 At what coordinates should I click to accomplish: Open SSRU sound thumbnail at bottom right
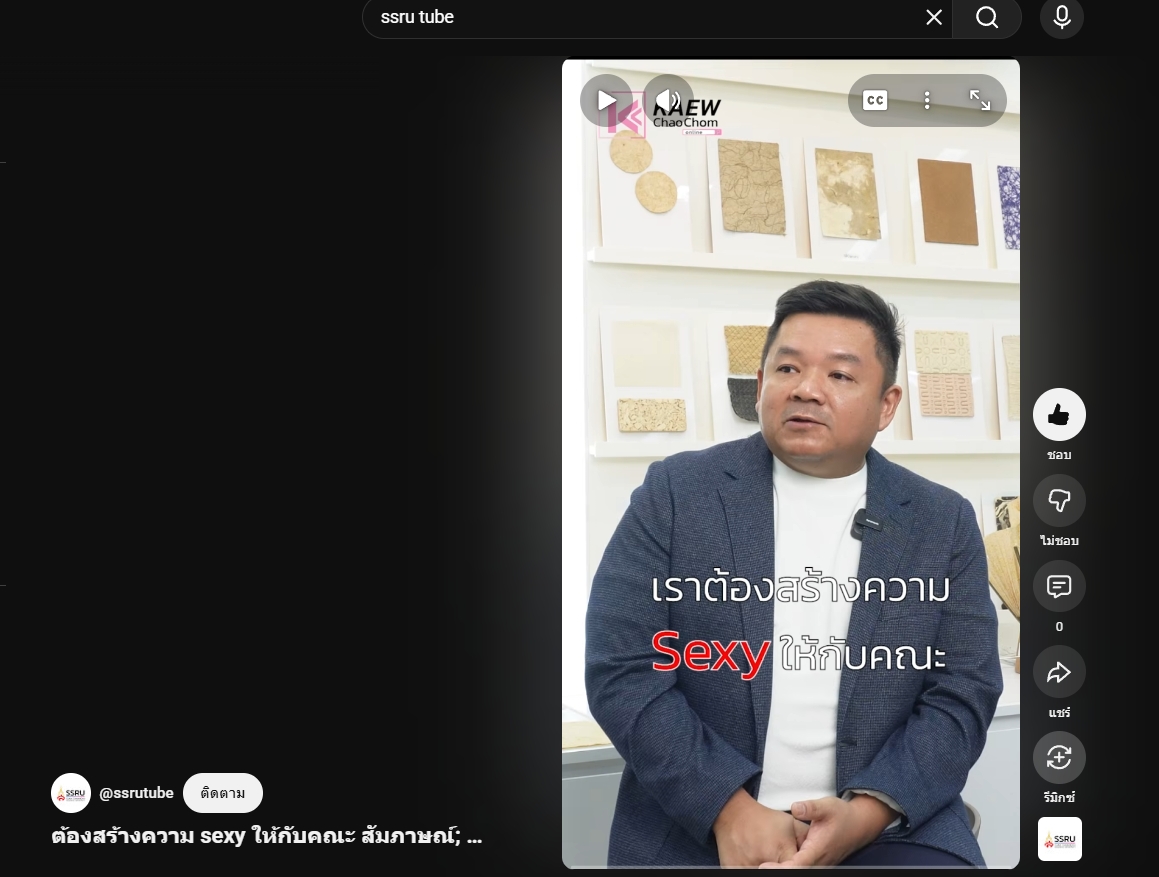click(1059, 839)
